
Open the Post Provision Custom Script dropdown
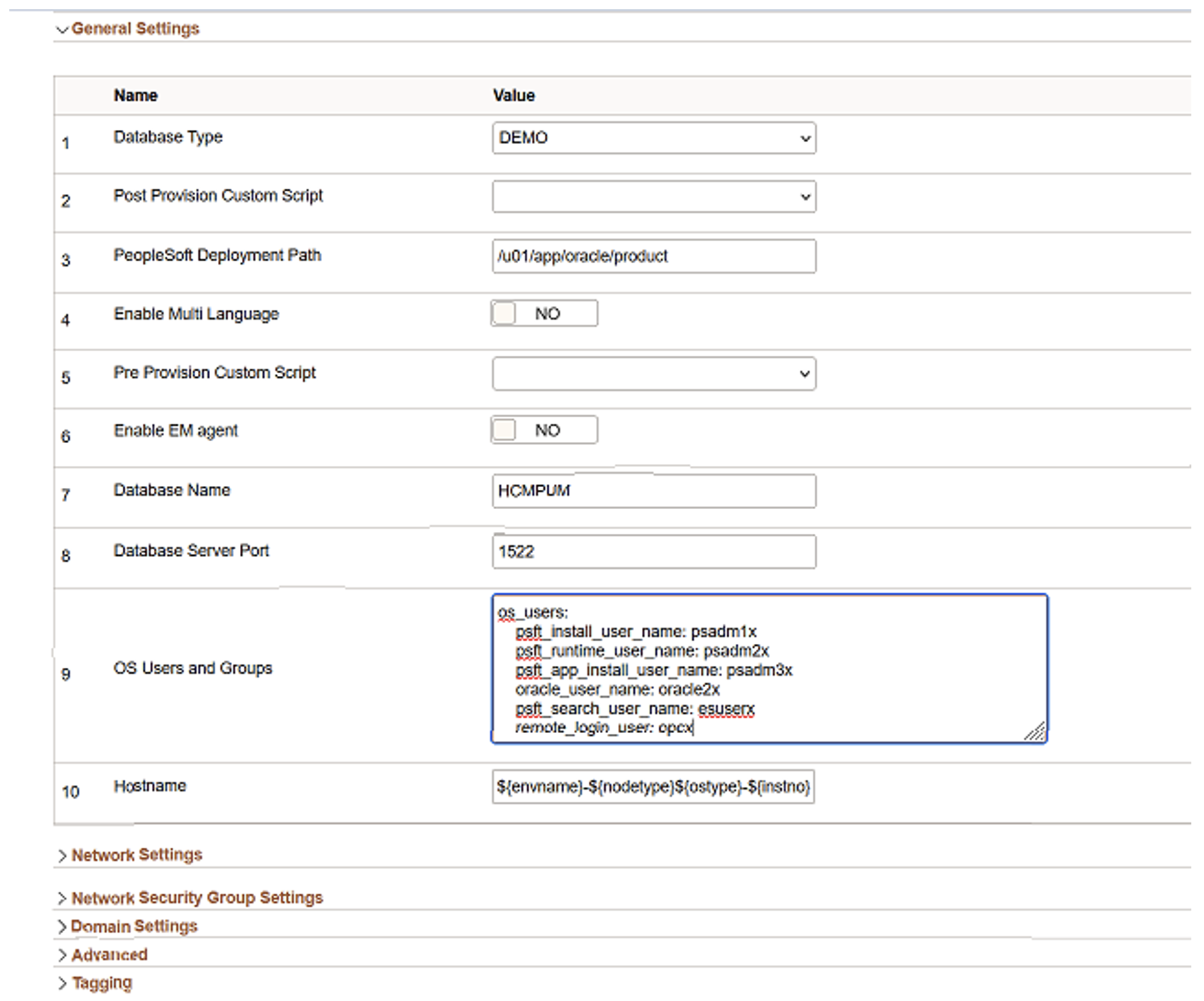(x=653, y=197)
